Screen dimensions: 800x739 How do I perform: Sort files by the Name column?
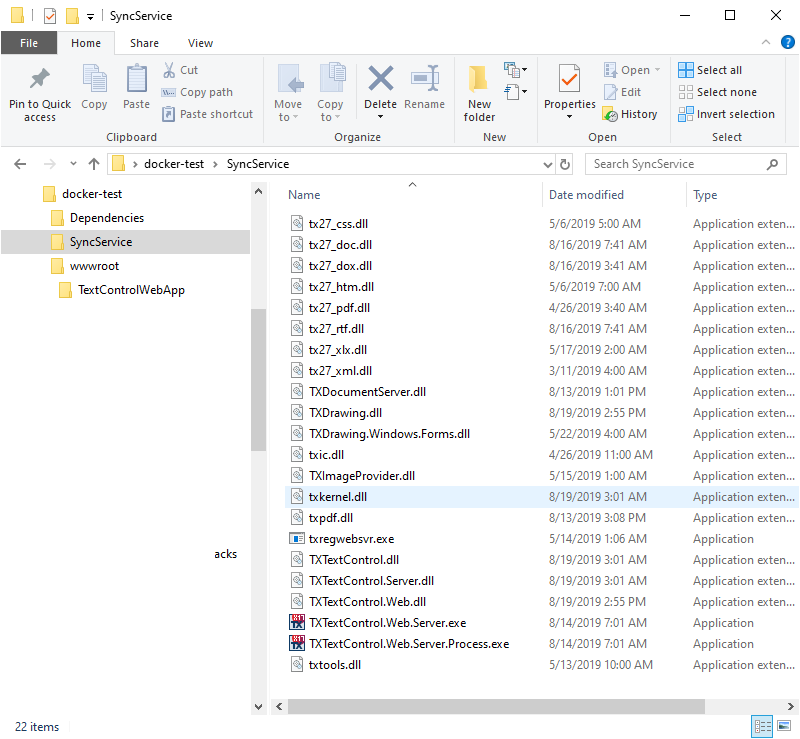pyautogui.click(x=304, y=195)
